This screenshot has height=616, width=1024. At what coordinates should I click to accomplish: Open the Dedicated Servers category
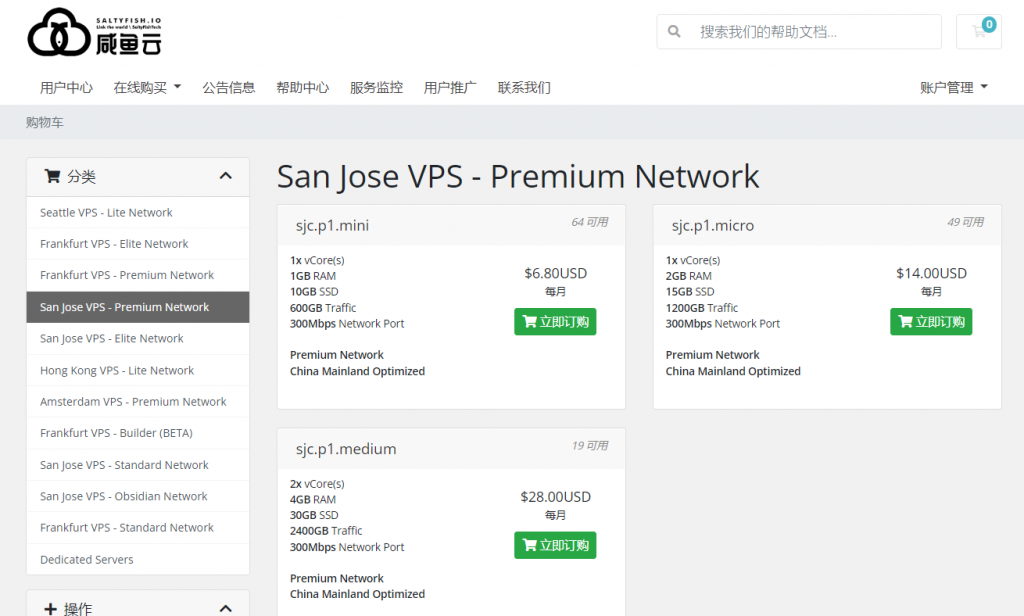(87, 560)
